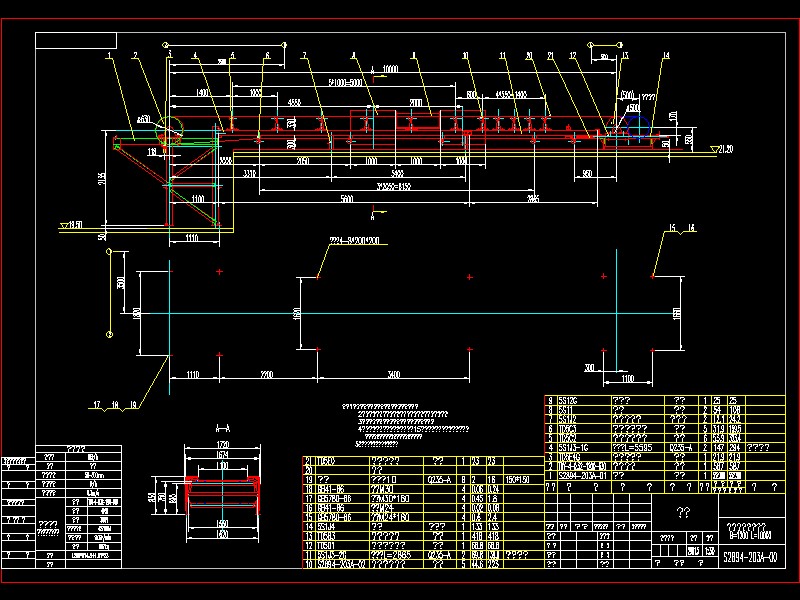
Task: Select the 5600 dimension under the elevation view
Action: point(347,198)
